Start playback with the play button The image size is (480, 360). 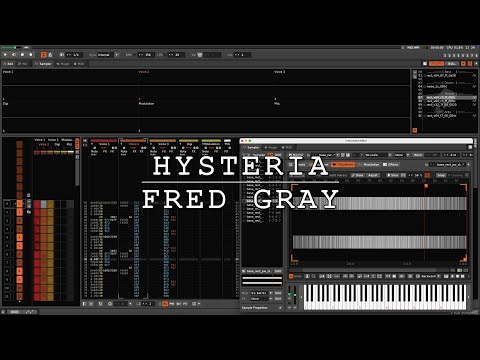click(5, 55)
